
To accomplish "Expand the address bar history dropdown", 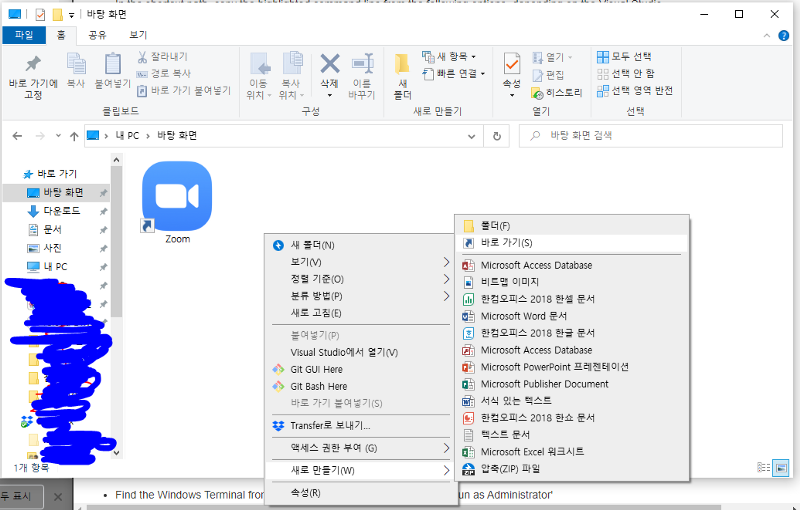I will click(471, 136).
